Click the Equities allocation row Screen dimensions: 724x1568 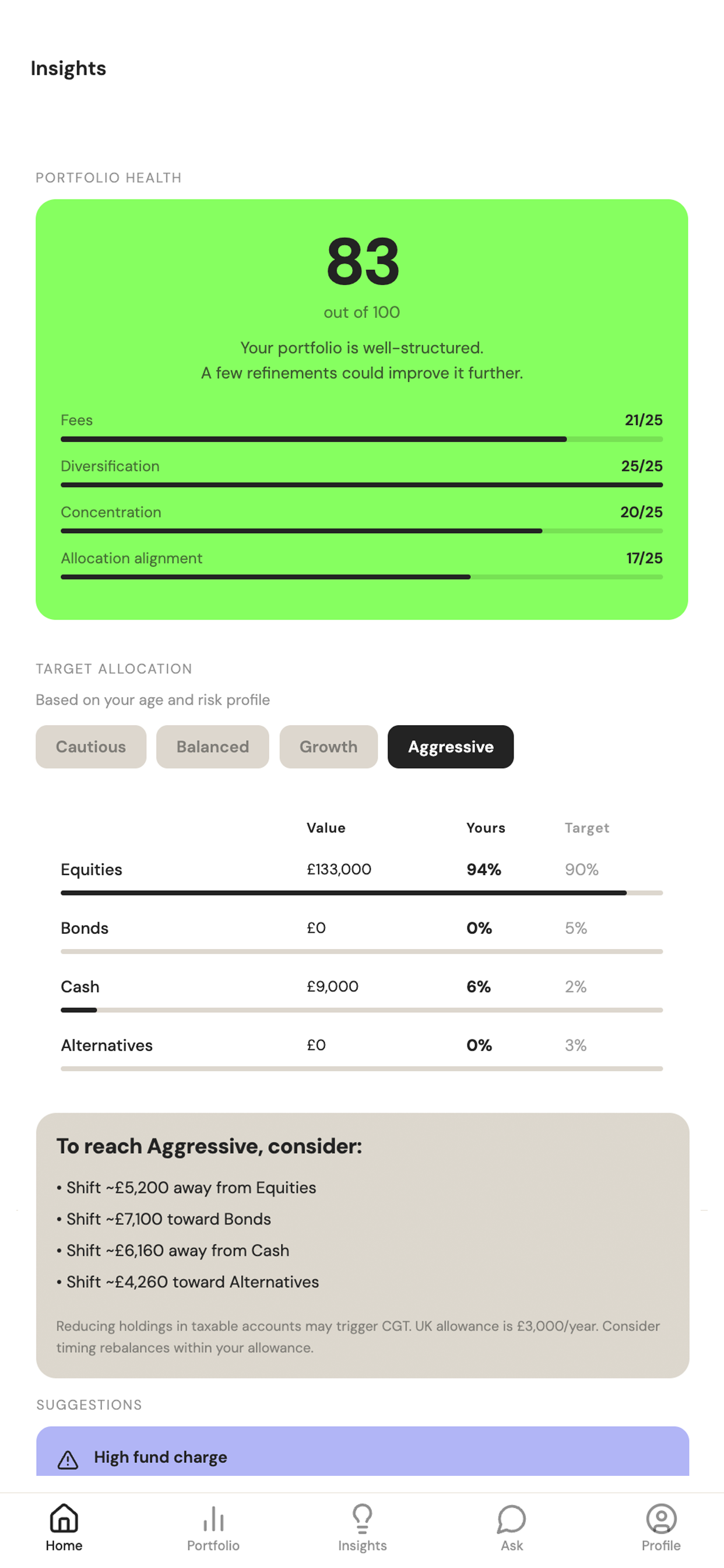tap(361, 869)
